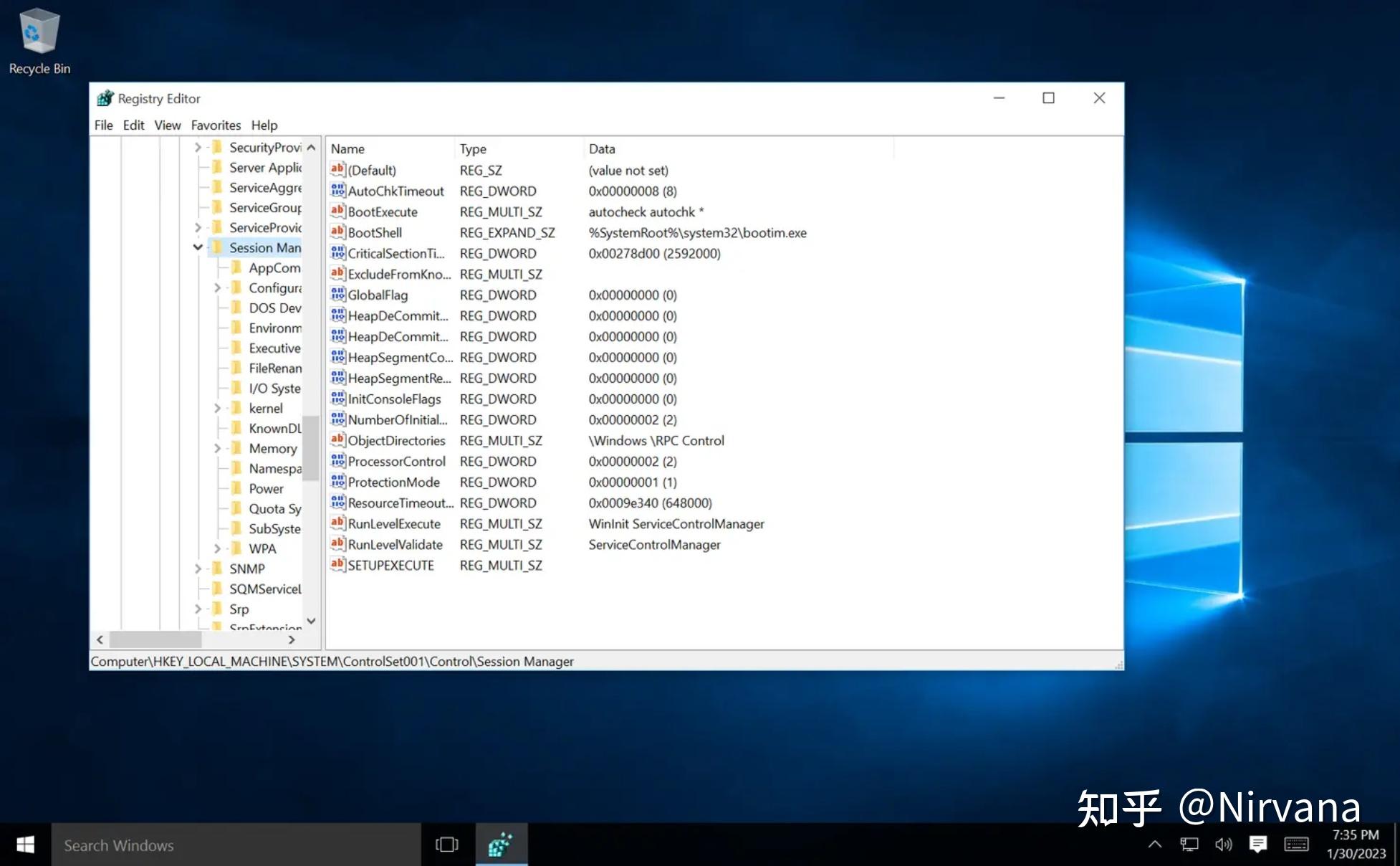Click the DWORD icon beside ProtectionMode

pos(337,482)
